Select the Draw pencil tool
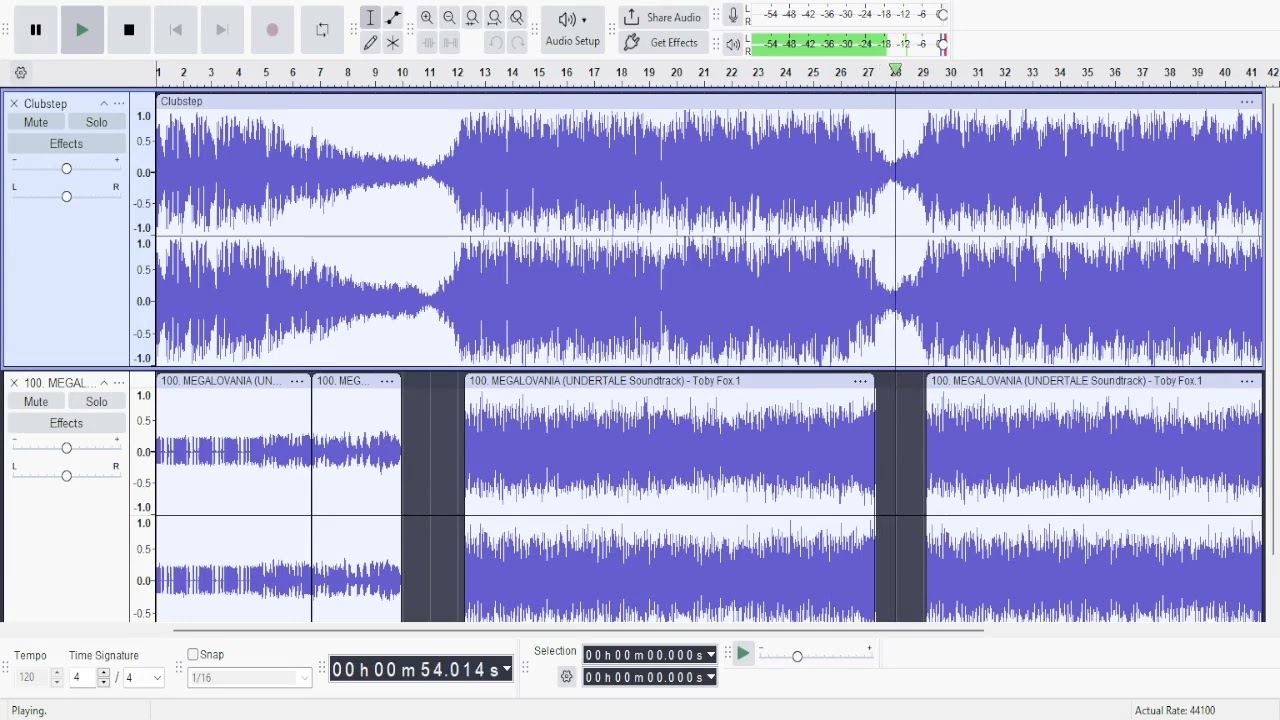1280x720 pixels. click(370, 43)
